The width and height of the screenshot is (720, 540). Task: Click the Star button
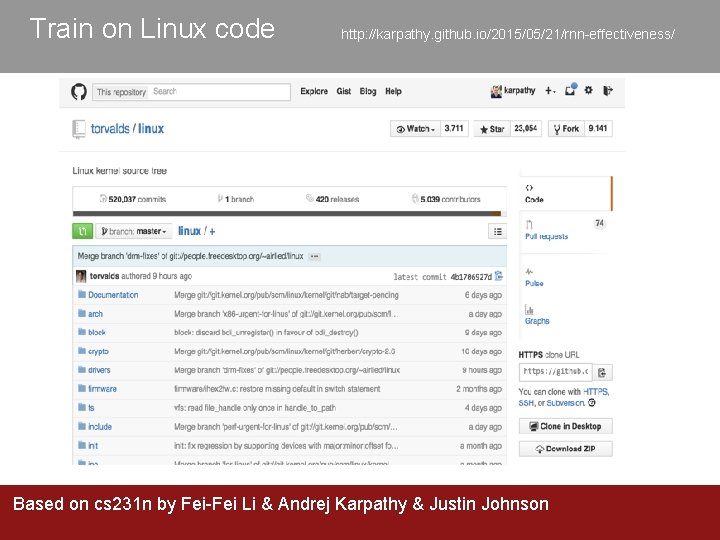tap(492, 129)
